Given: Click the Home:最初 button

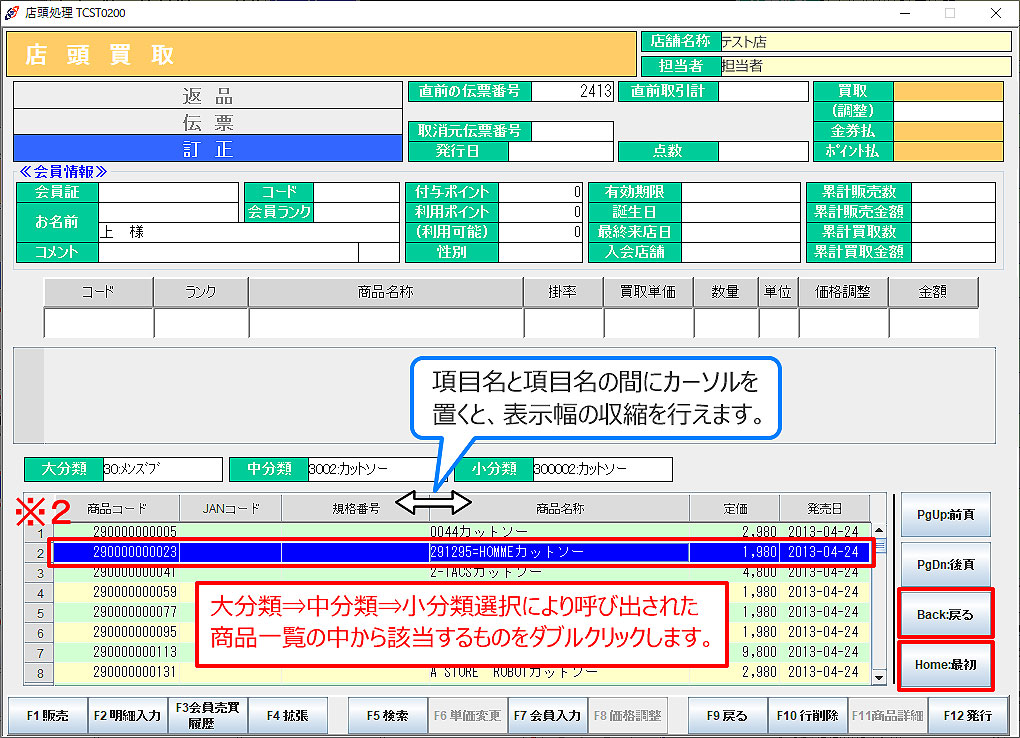Looking at the screenshot, I should coord(946,665).
